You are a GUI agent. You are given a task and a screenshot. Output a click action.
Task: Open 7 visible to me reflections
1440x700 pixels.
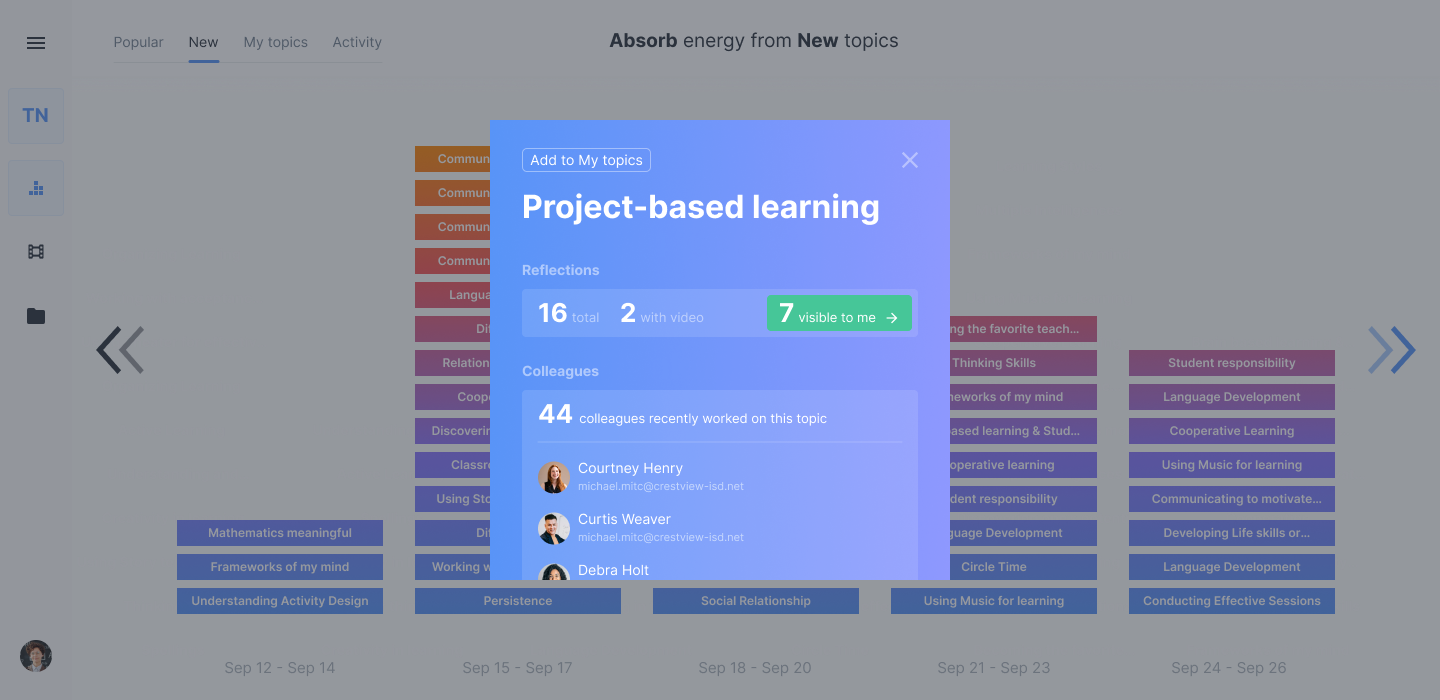click(839, 313)
